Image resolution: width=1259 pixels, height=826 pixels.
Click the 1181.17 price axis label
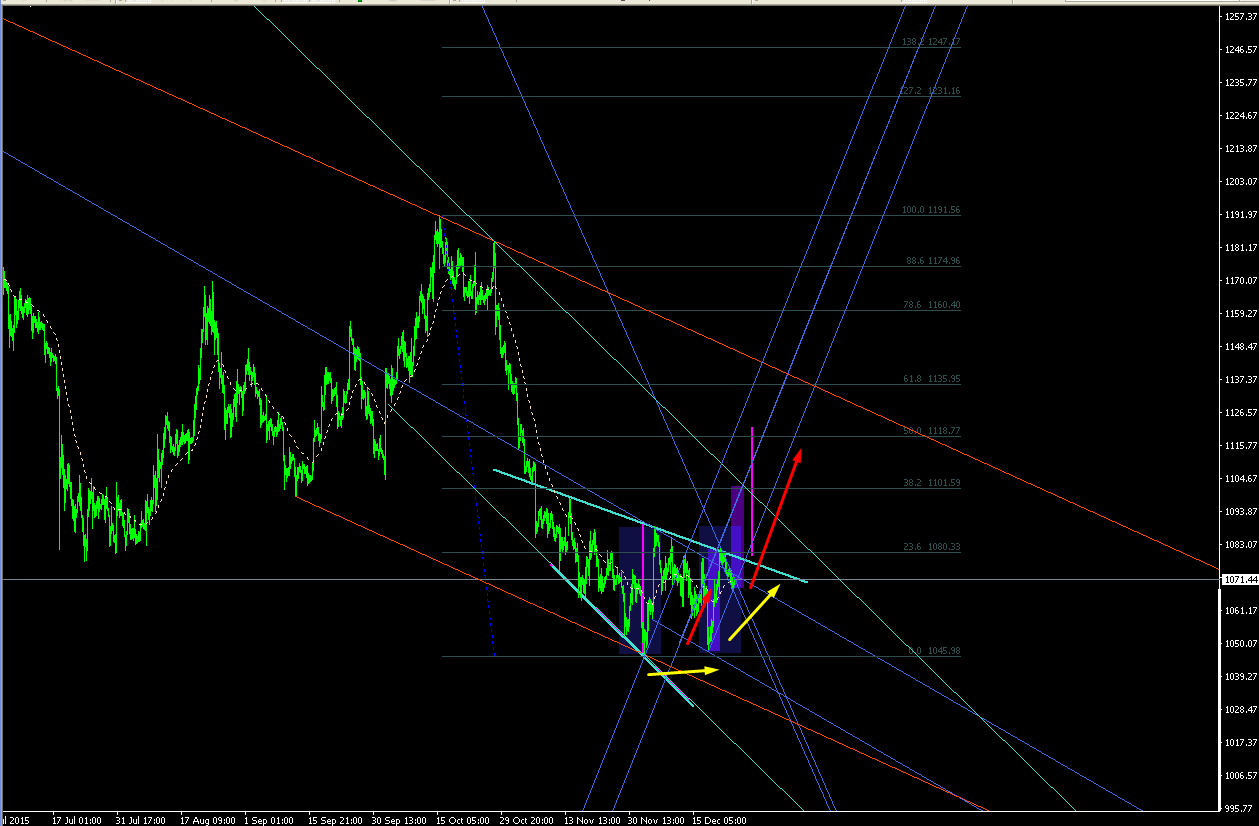point(1241,248)
